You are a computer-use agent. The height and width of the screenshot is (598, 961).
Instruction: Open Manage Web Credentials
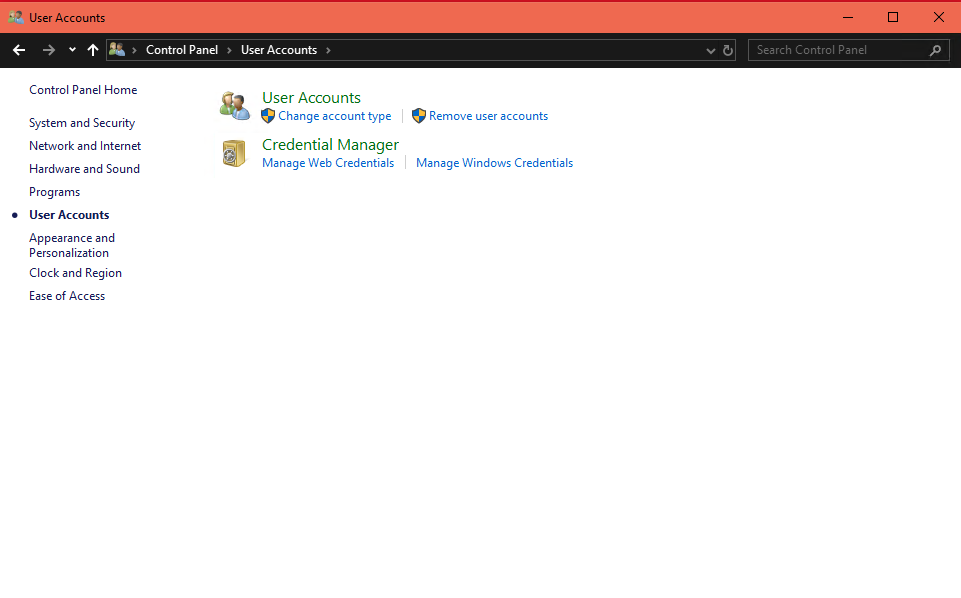tap(328, 163)
